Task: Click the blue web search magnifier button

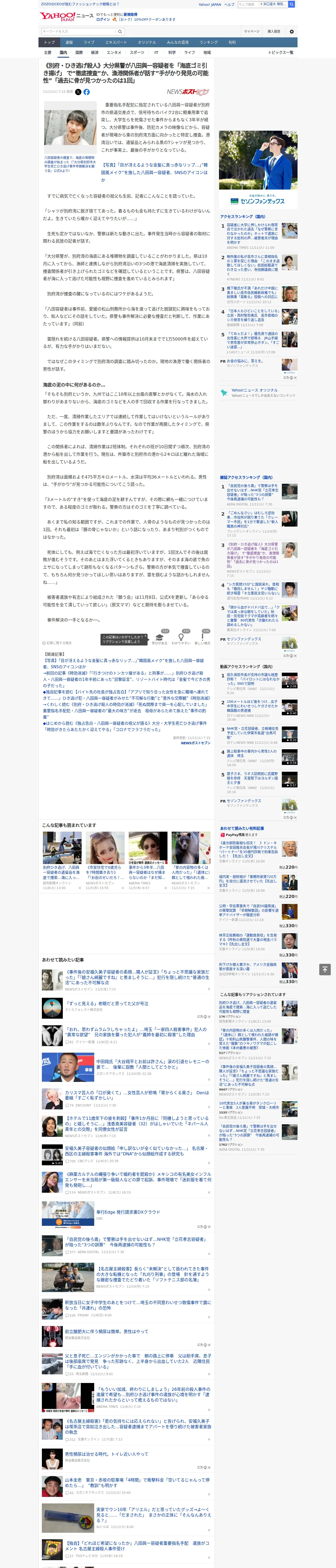Action: tap(292, 4)
